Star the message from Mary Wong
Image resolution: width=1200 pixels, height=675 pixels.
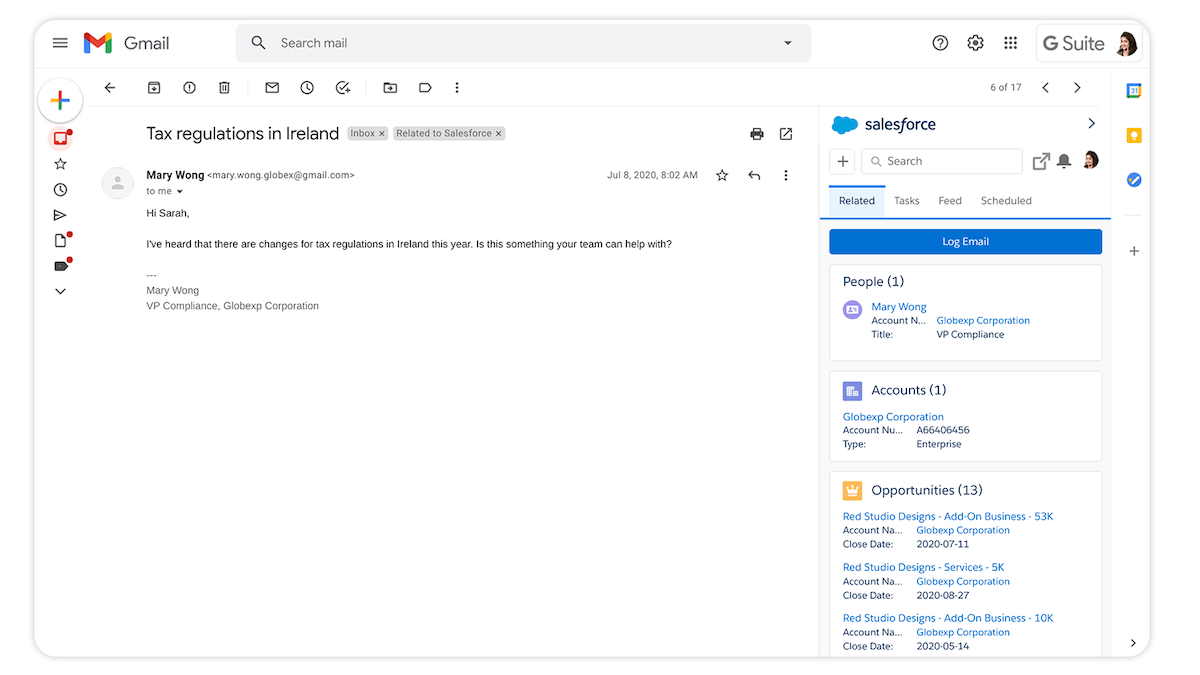click(x=722, y=176)
